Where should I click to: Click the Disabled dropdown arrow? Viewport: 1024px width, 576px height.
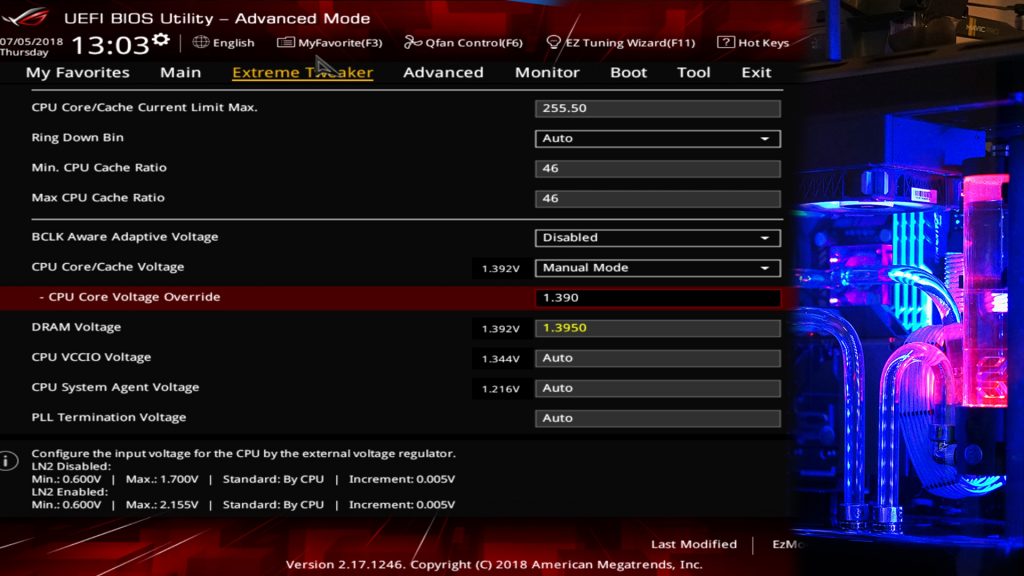tap(765, 238)
